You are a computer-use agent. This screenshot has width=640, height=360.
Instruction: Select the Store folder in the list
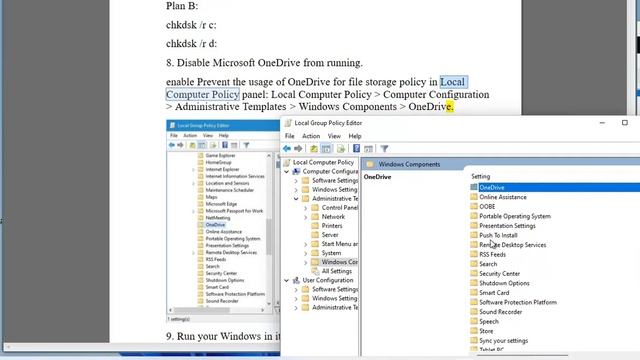(x=486, y=331)
